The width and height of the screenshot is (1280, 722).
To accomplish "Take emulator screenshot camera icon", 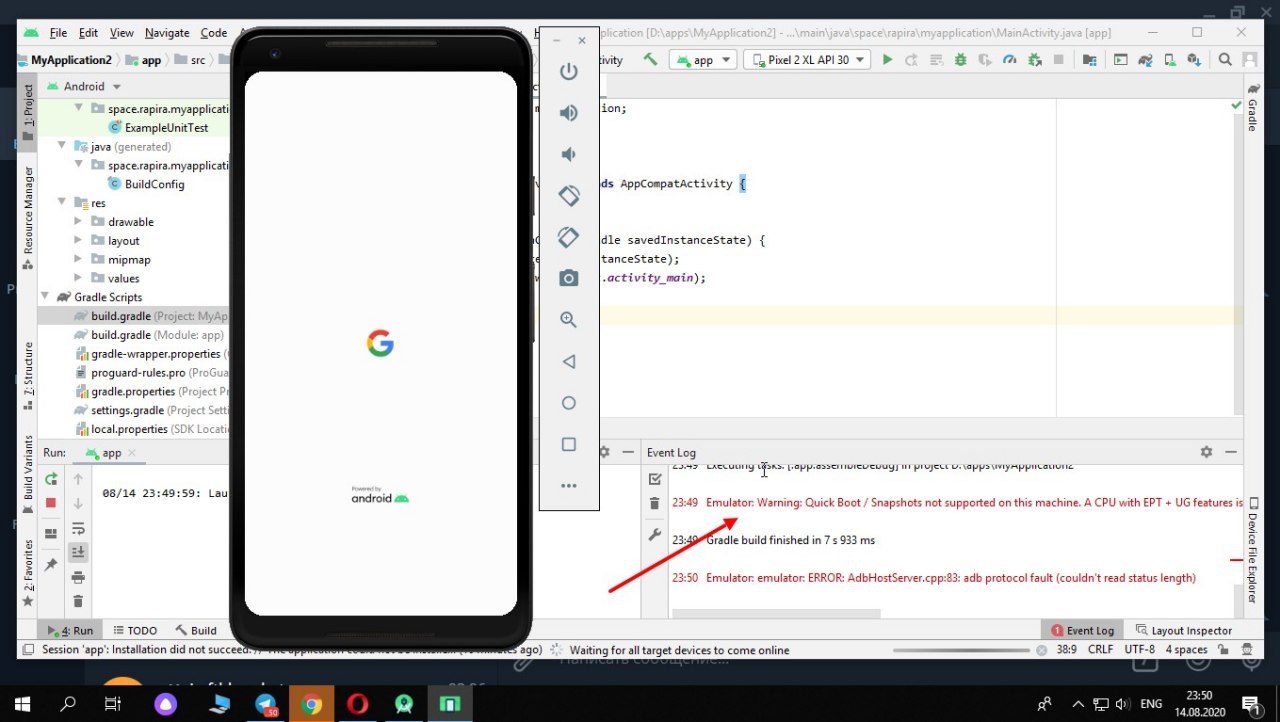I will tap(569, 278).
